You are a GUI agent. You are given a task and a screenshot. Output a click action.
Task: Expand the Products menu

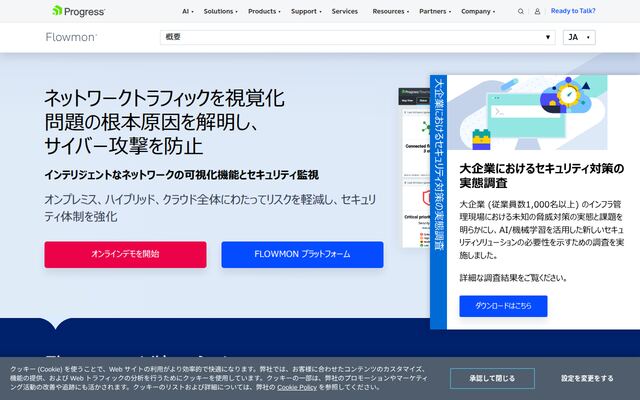(x=264, y=11)
